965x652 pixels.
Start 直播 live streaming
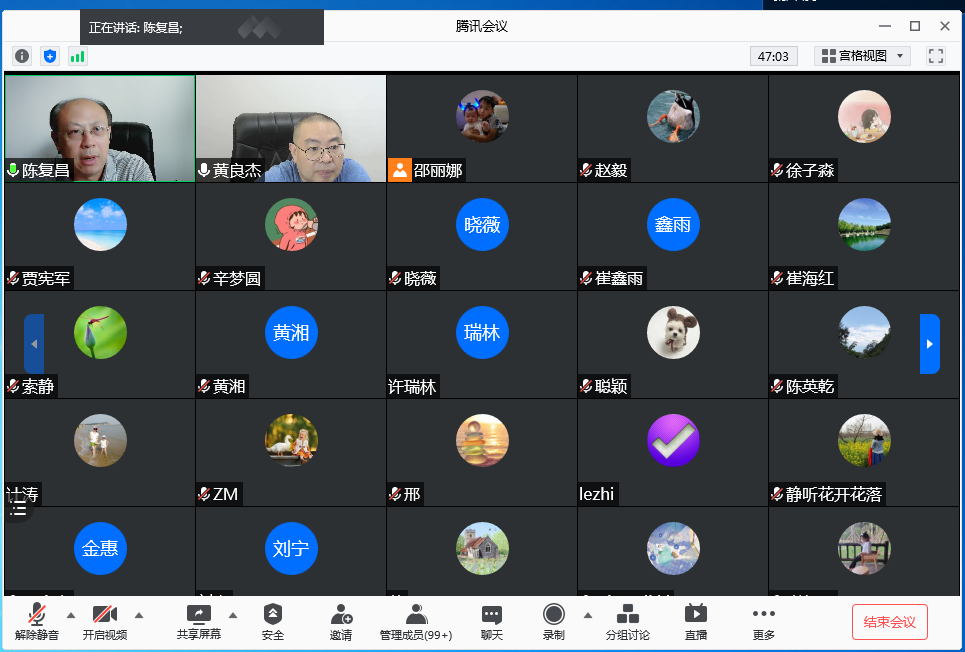(695, 621)
